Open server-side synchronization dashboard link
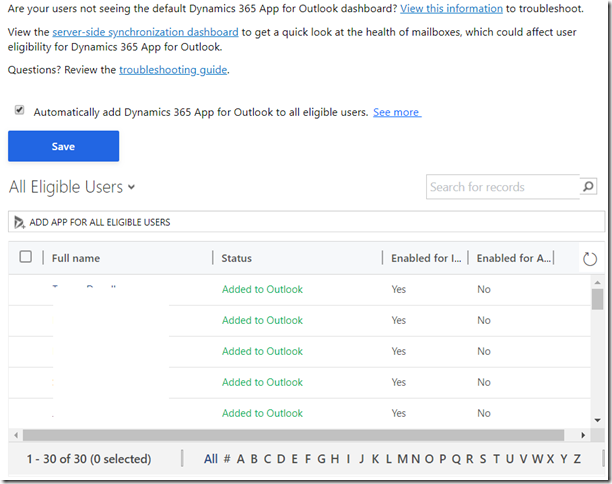The width and height of the screenshot is (612, 484). pos(145,32)
